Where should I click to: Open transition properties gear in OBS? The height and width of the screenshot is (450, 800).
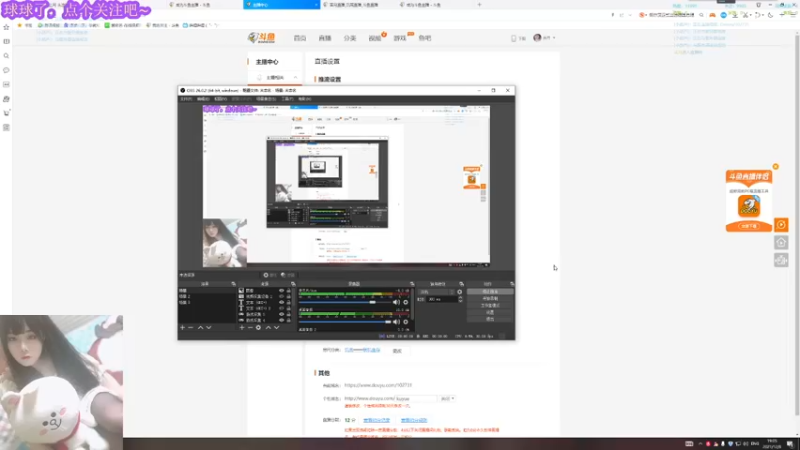pyautogui.click(x=460, y=292)
